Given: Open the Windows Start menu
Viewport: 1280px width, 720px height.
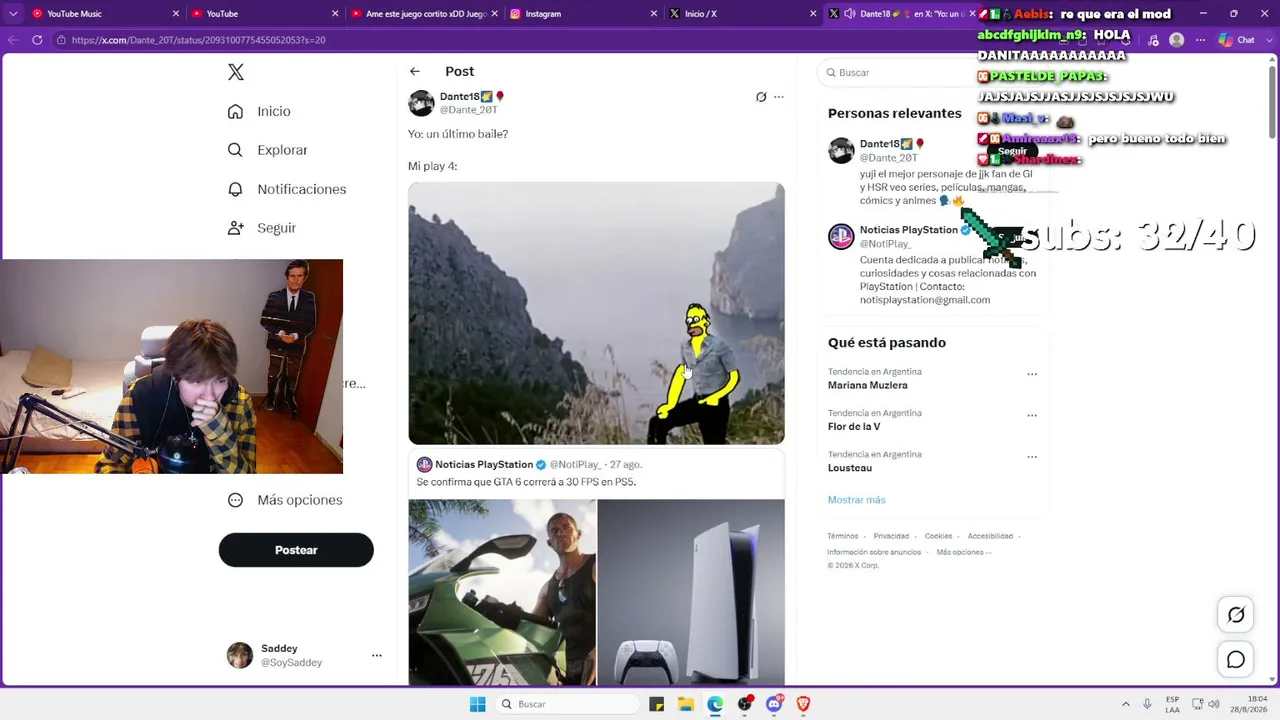Looking at the screenshot, I should point(477,704).
